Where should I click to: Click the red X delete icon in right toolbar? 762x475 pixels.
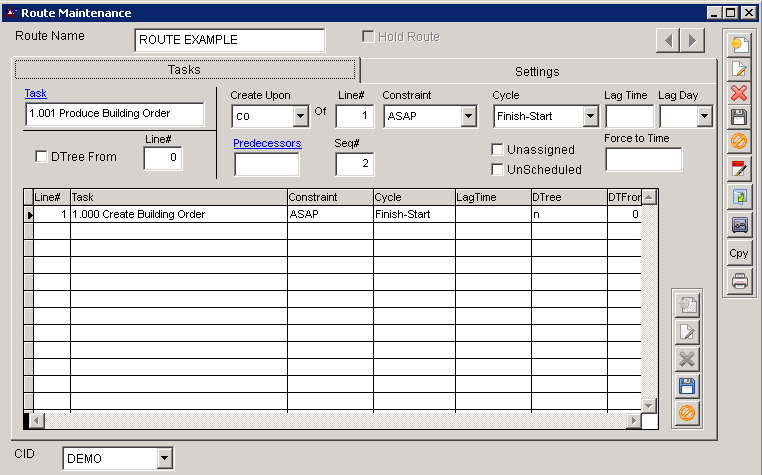point(739,93)
